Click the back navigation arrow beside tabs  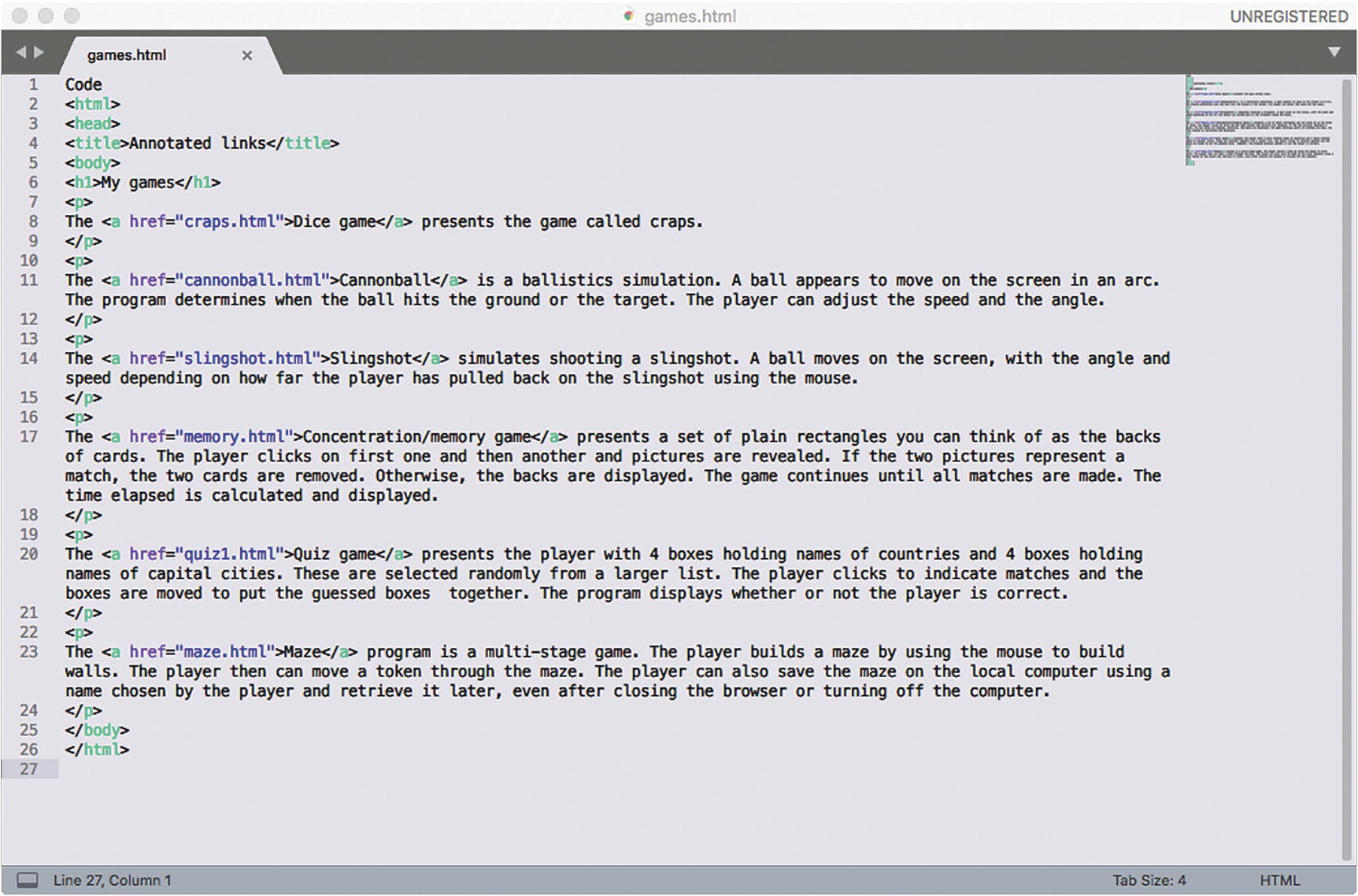20,52
